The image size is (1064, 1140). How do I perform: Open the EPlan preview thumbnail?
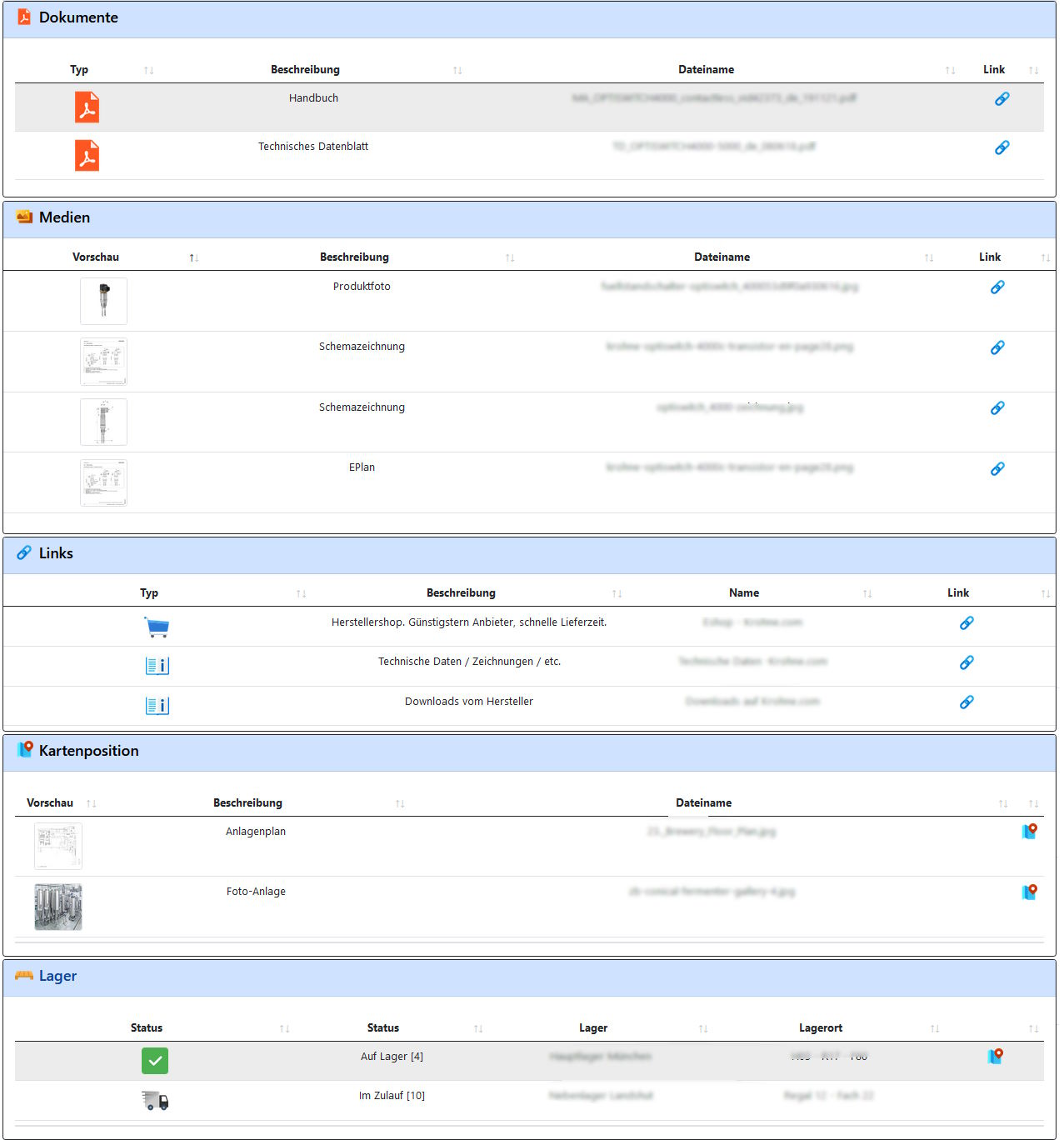coord(103,482)
